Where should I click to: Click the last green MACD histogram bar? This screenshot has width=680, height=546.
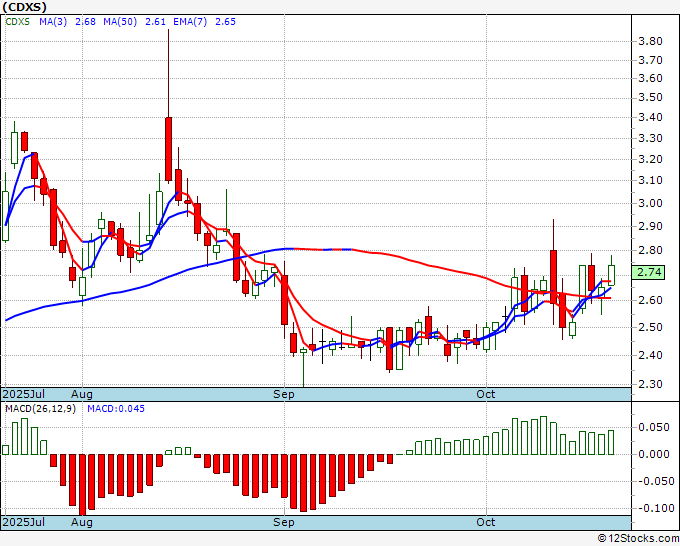[611, 442]
